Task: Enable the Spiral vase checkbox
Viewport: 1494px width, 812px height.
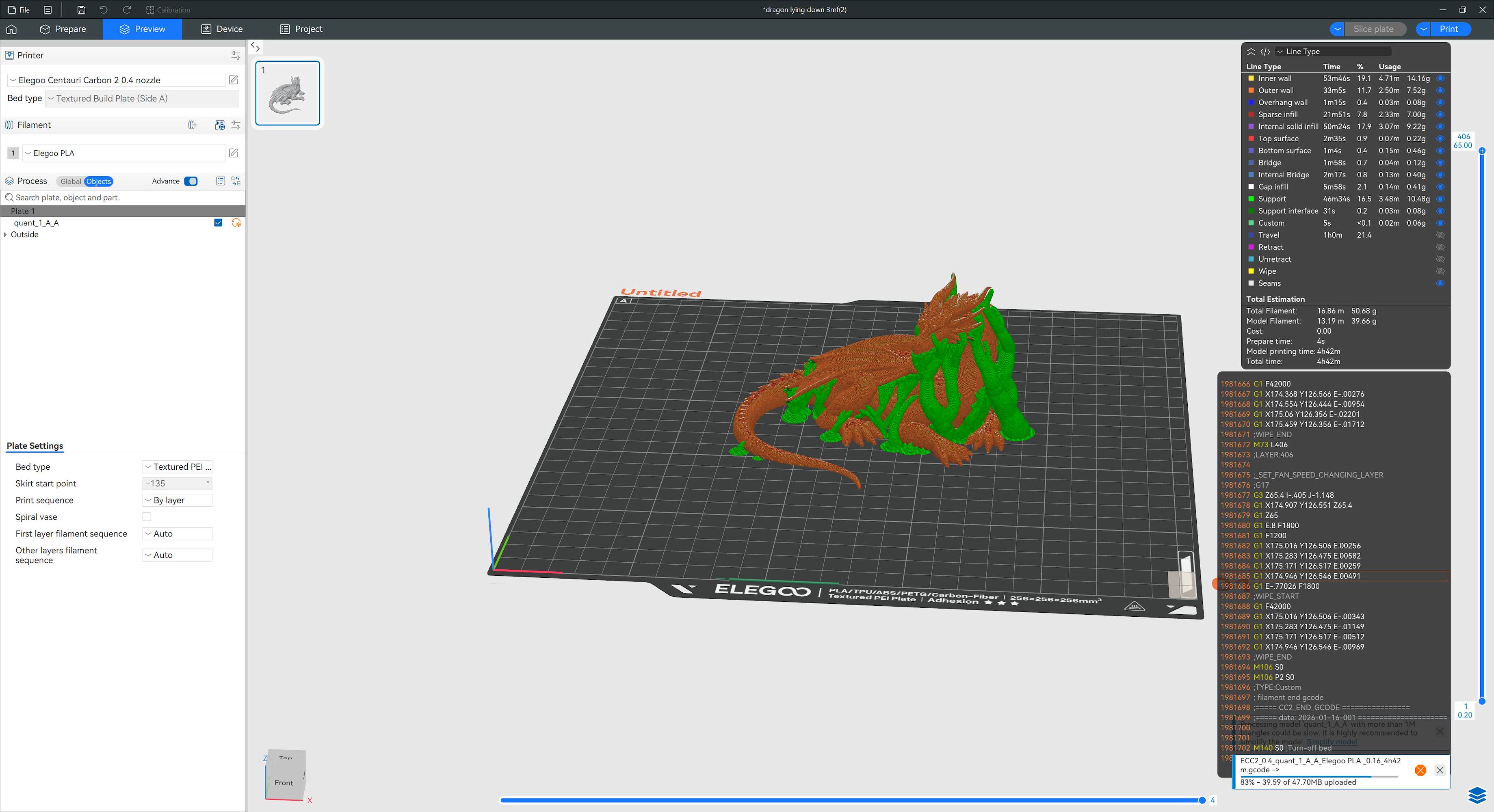Action: tap(147, 517)
